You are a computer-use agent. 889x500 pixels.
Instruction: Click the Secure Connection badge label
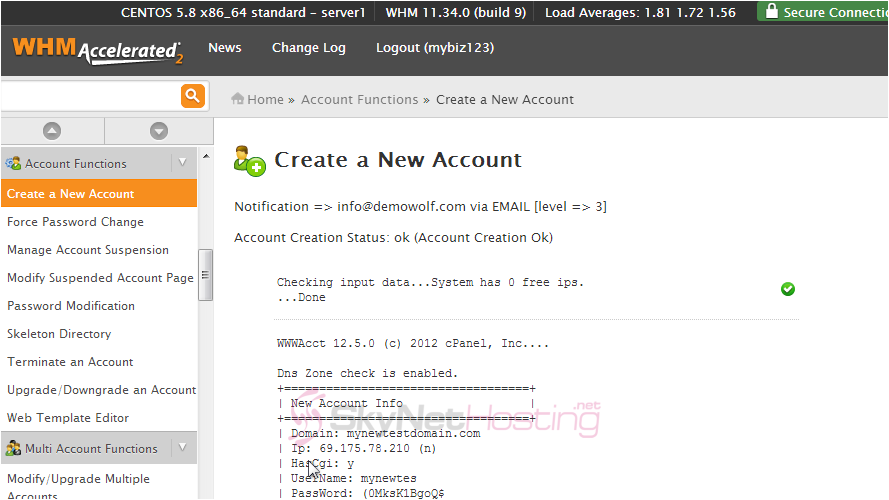click(835, 12)
